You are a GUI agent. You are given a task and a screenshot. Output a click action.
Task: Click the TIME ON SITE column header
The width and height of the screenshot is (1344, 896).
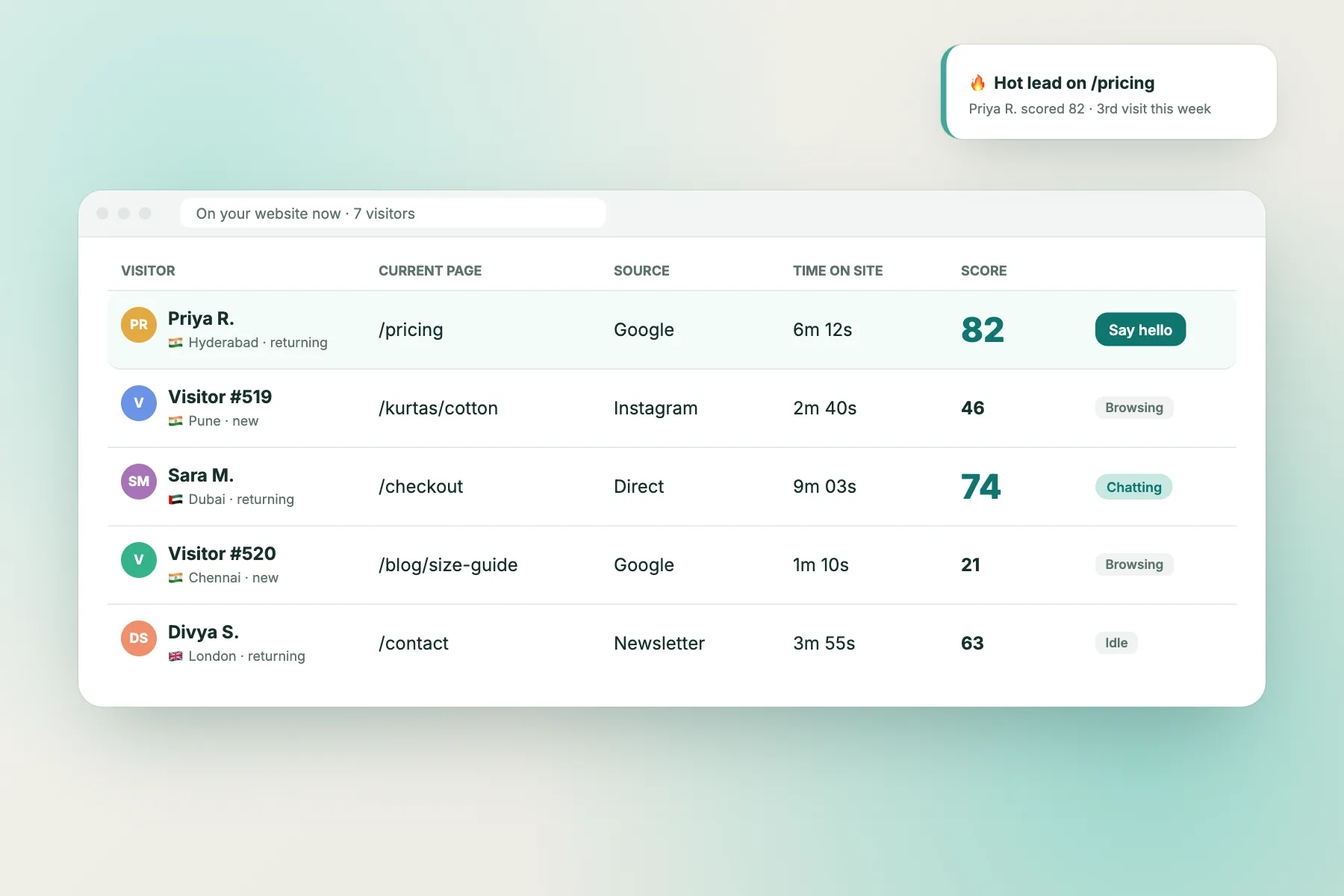pos(838,271)
